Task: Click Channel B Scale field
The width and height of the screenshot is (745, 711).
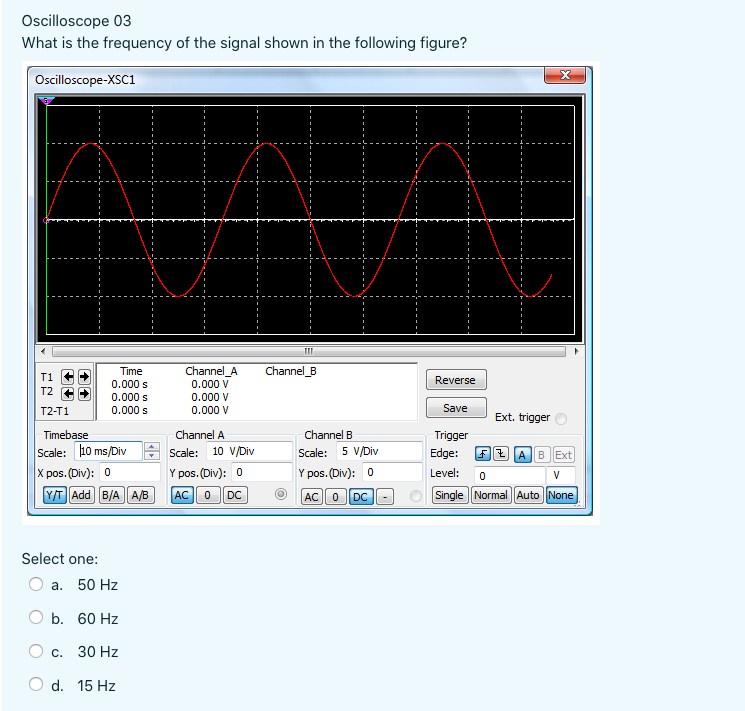Action: (x=379, y=451)
